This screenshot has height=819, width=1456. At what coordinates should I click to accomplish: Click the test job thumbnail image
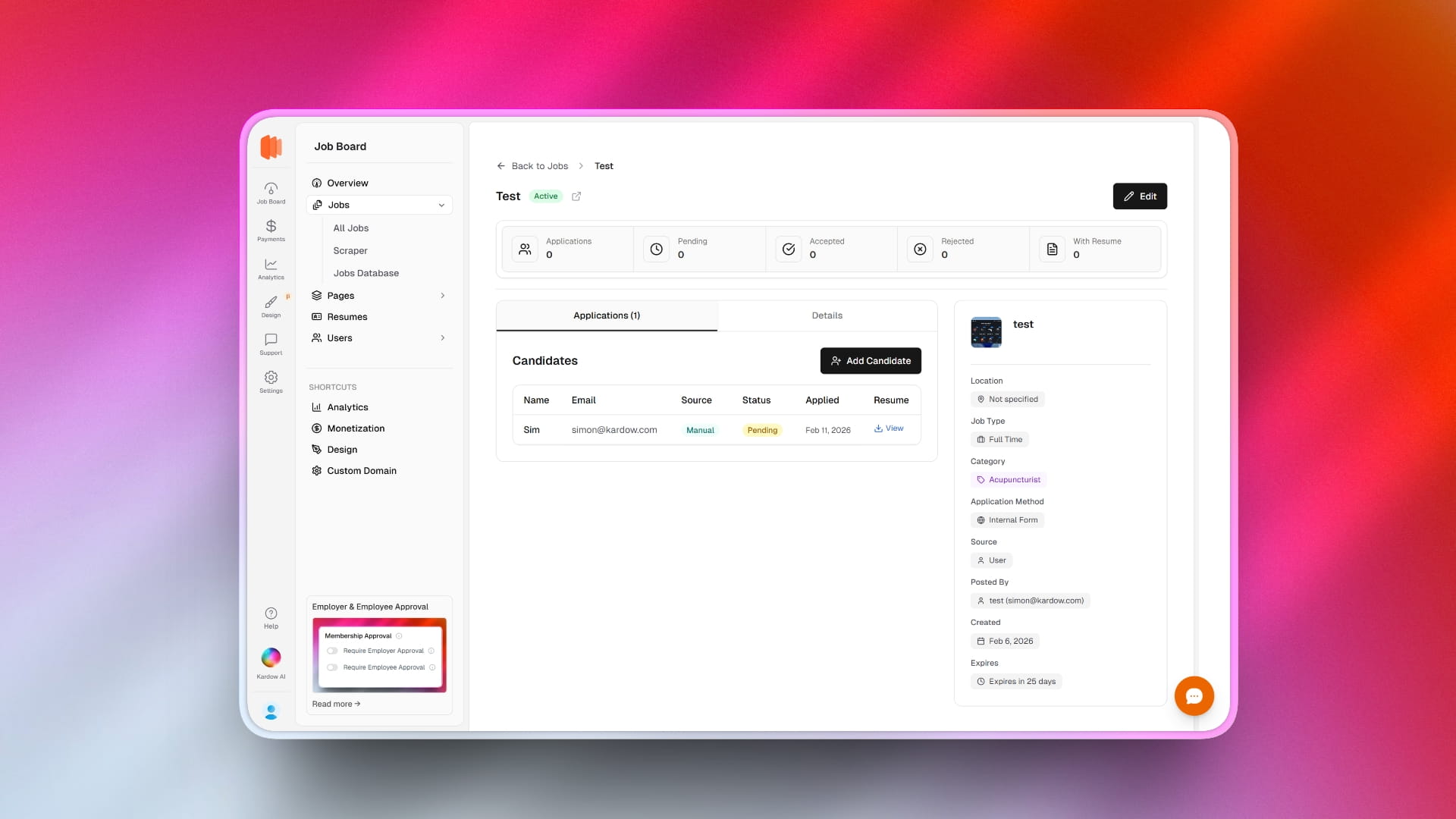click(x=986, y=332)
